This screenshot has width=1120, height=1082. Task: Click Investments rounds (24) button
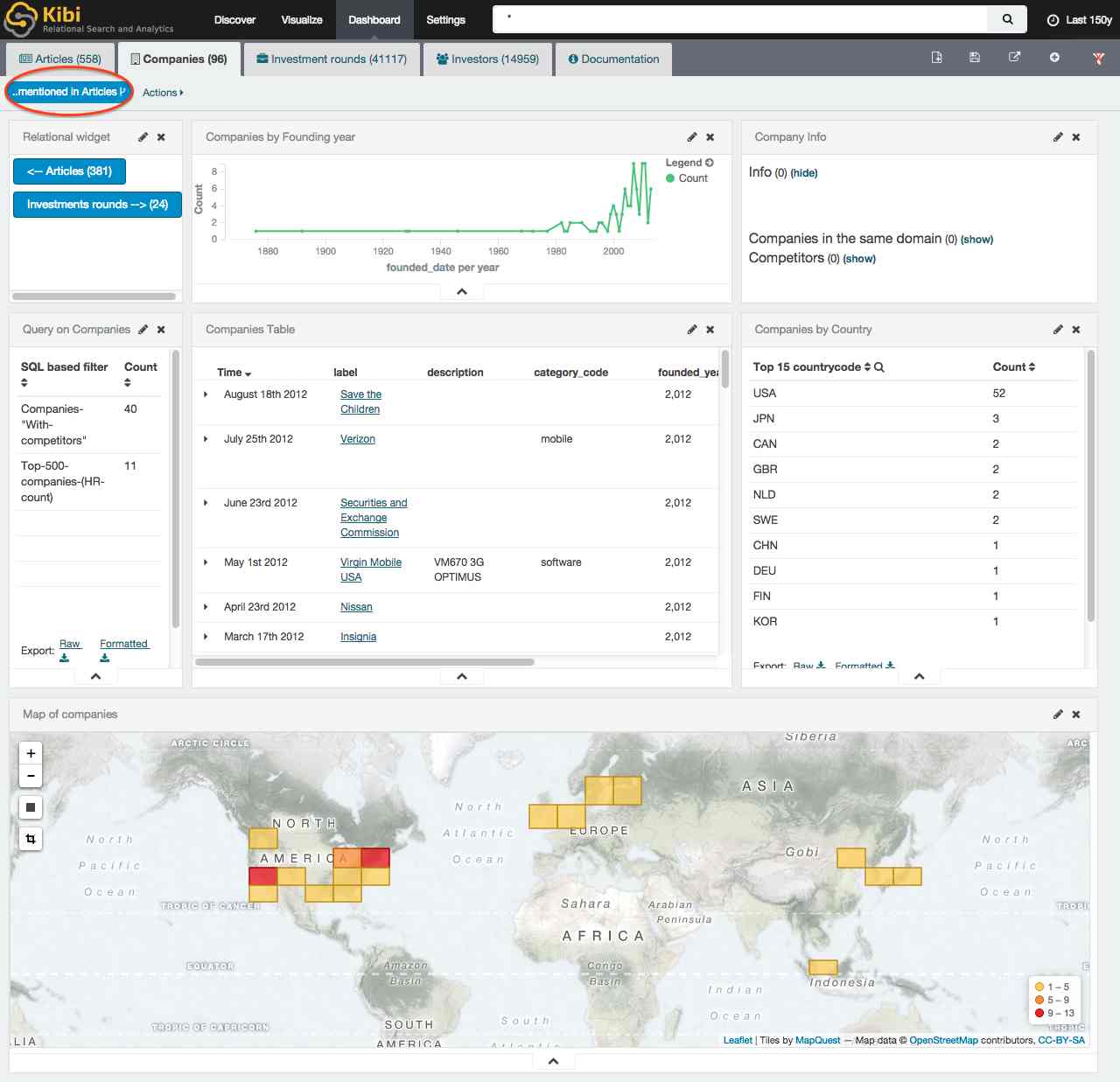(97, 205)
